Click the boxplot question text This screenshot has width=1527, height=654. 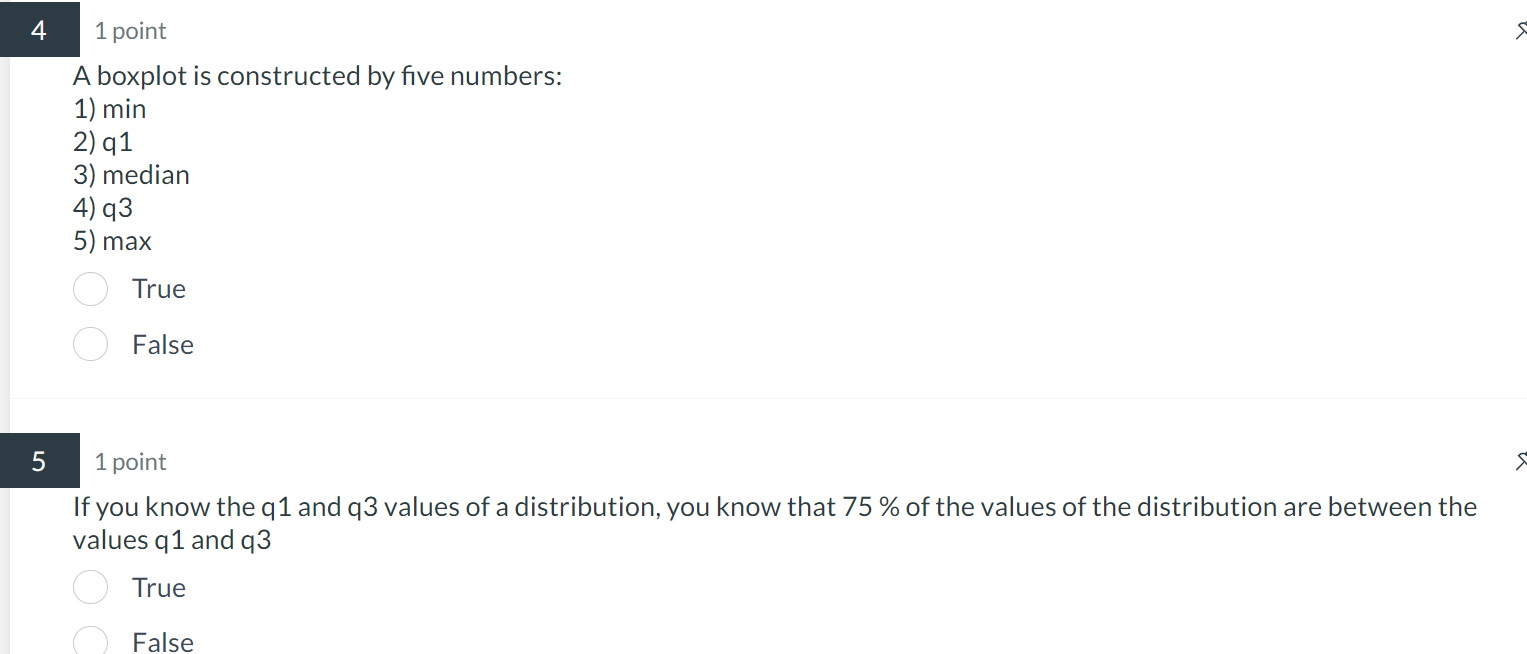[x=317, y=75]
